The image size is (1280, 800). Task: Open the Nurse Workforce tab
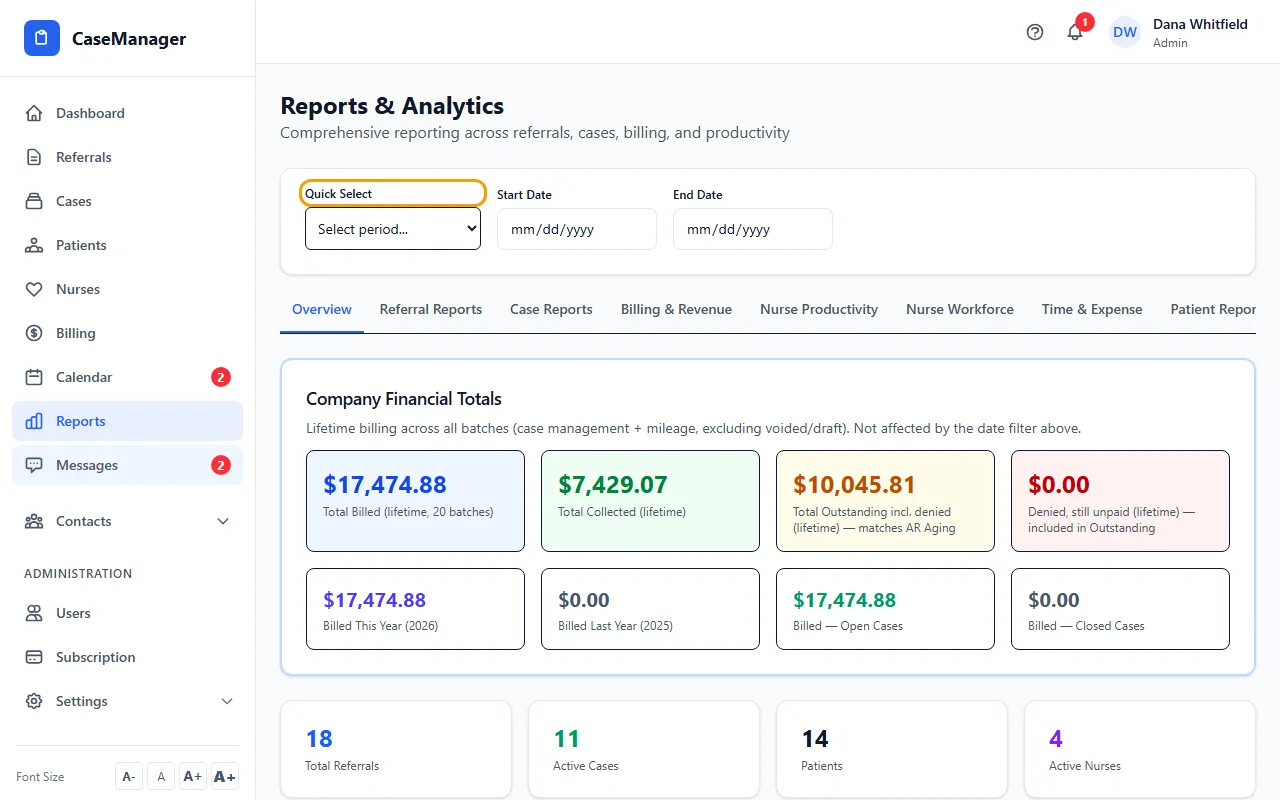point(960,310)
